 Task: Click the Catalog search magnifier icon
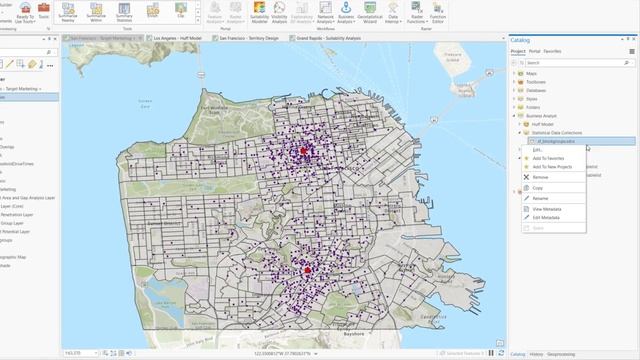click(x=627, y=63)
